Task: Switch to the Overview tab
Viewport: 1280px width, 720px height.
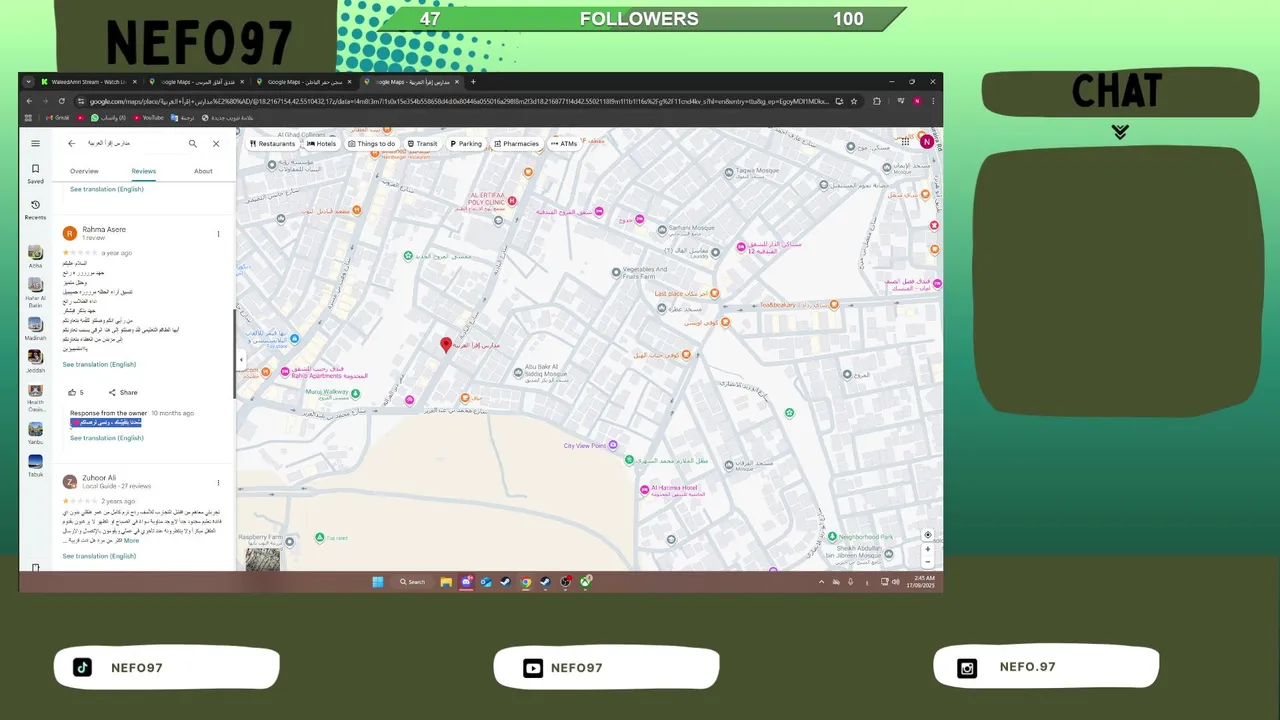Action: (84, 171)
